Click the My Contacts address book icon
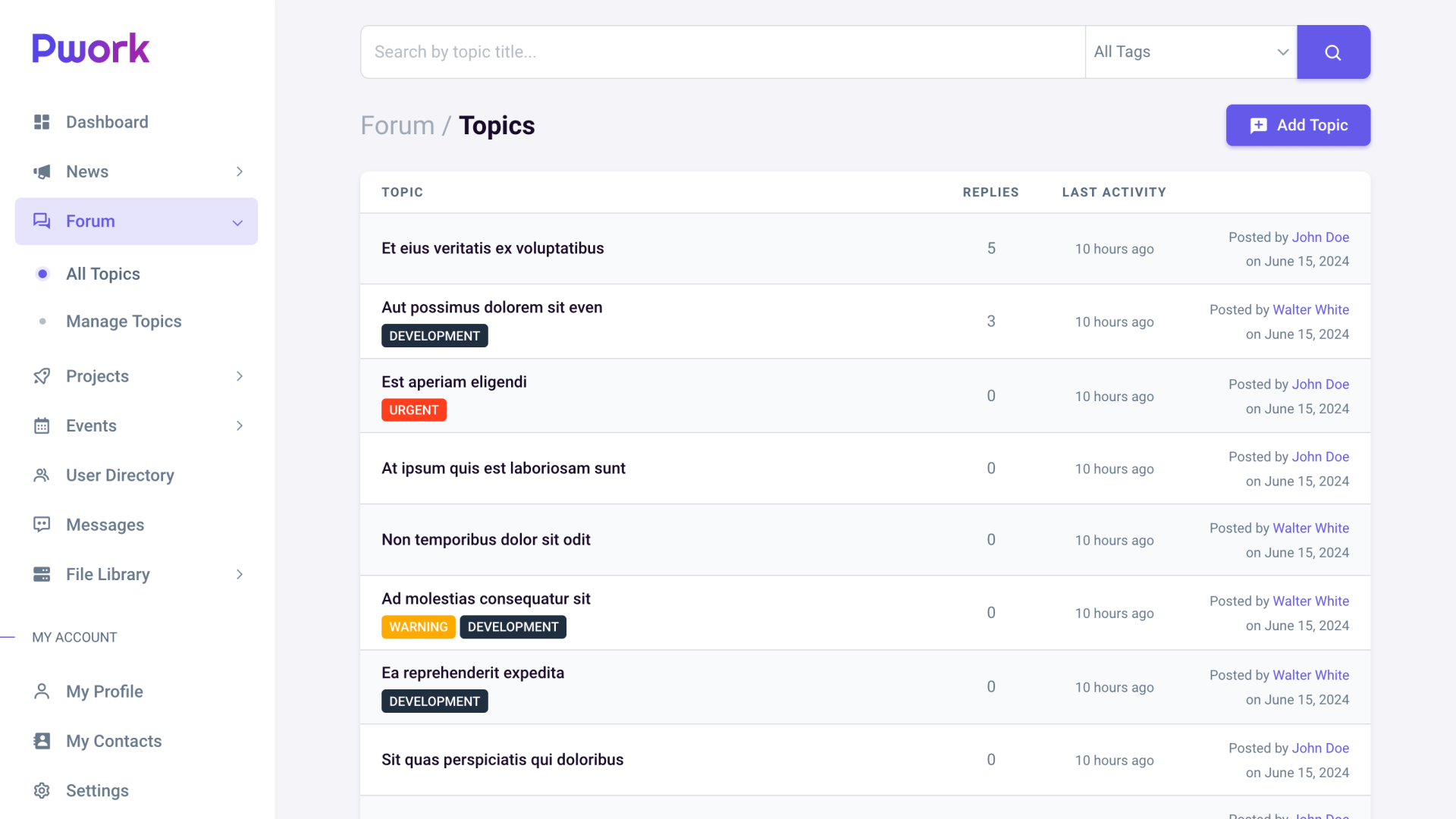Viewport: 1456px width, 819px height. [42, 741]
